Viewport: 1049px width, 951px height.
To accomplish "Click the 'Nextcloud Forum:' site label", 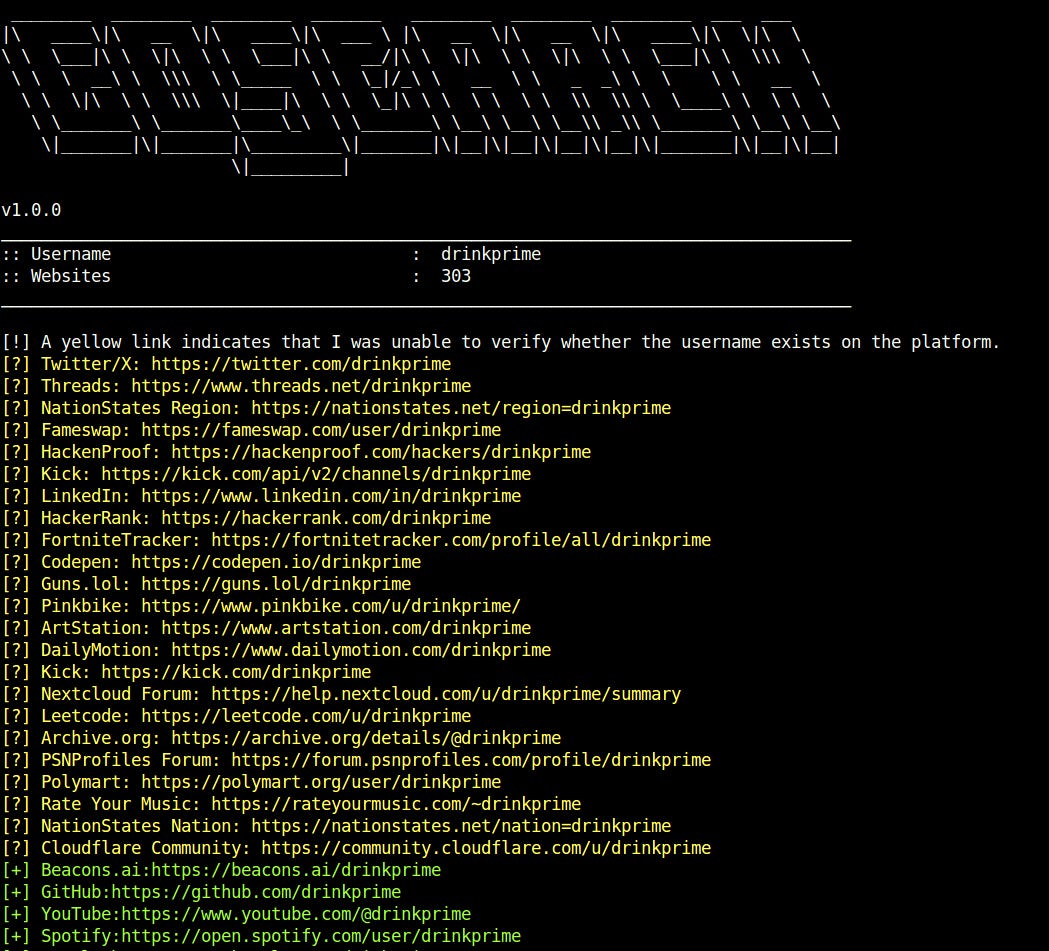I will pos(121,694).
